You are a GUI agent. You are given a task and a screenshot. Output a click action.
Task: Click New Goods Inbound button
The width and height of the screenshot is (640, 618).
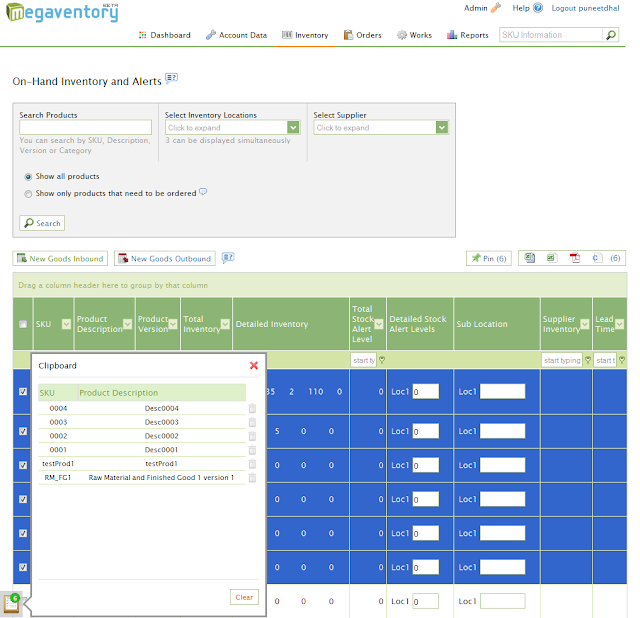coord(60,258)
